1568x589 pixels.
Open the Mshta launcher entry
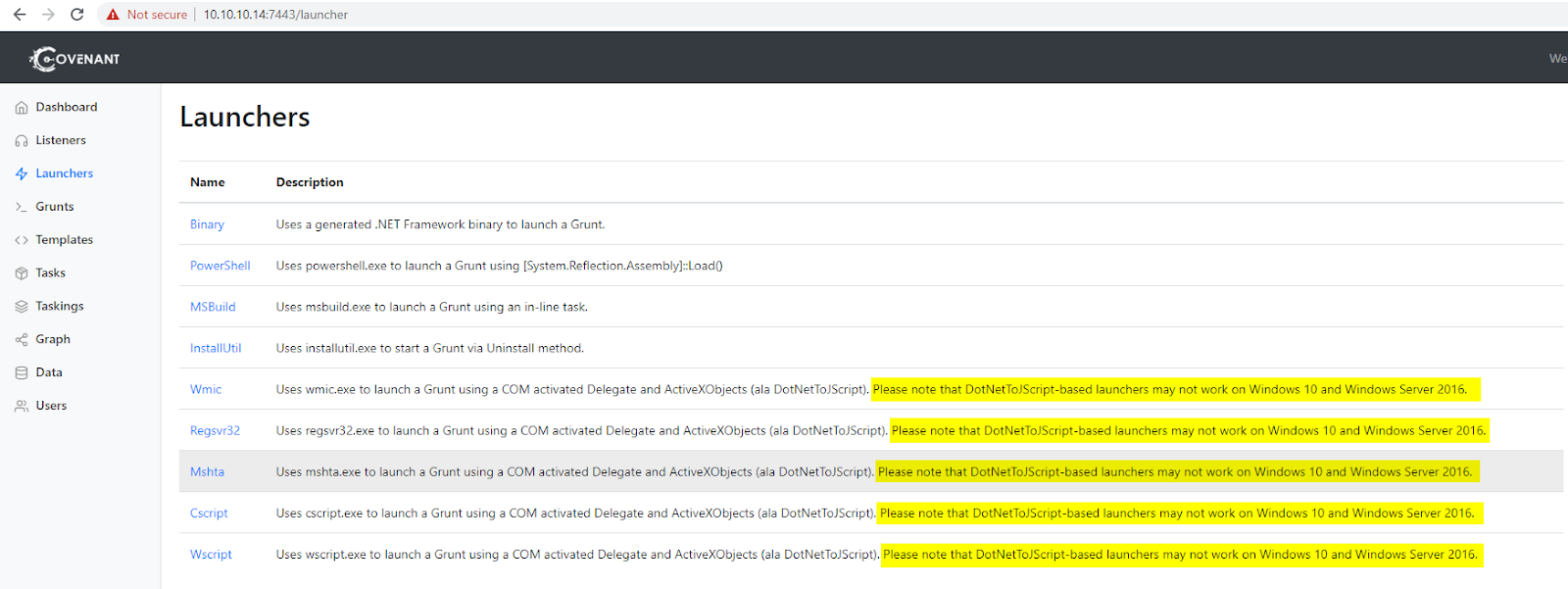pos(207,471)
